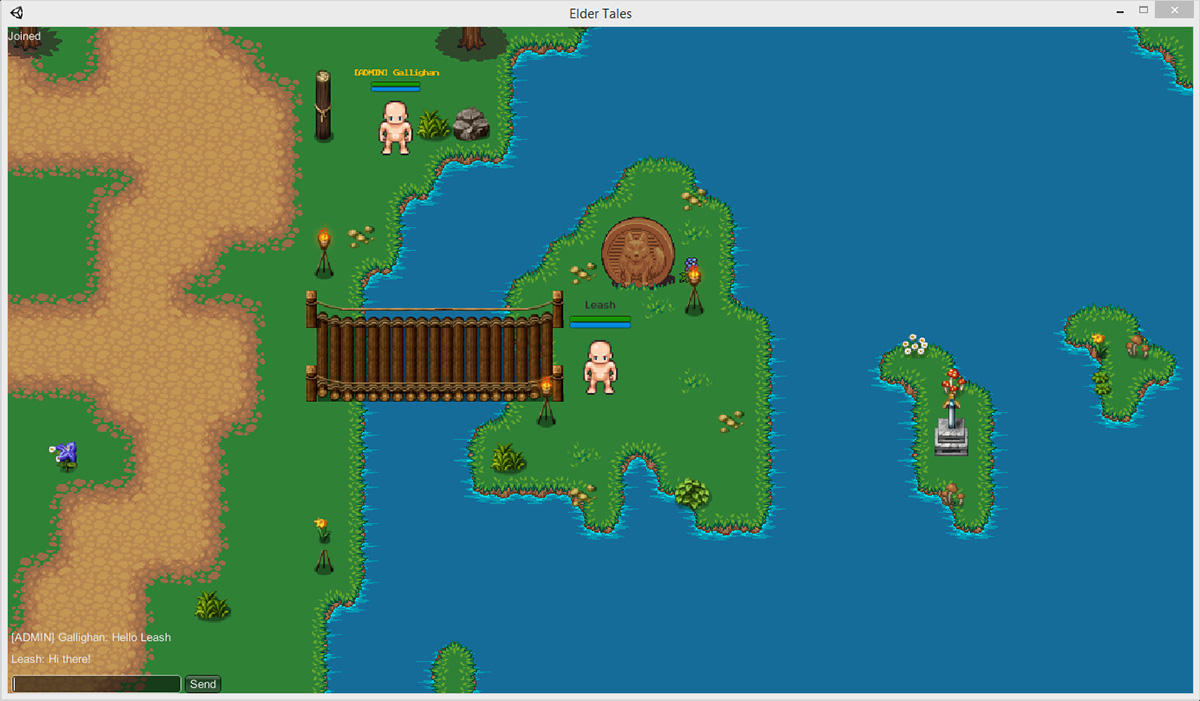Click the wooden post with rope

[x=323, y=105]
